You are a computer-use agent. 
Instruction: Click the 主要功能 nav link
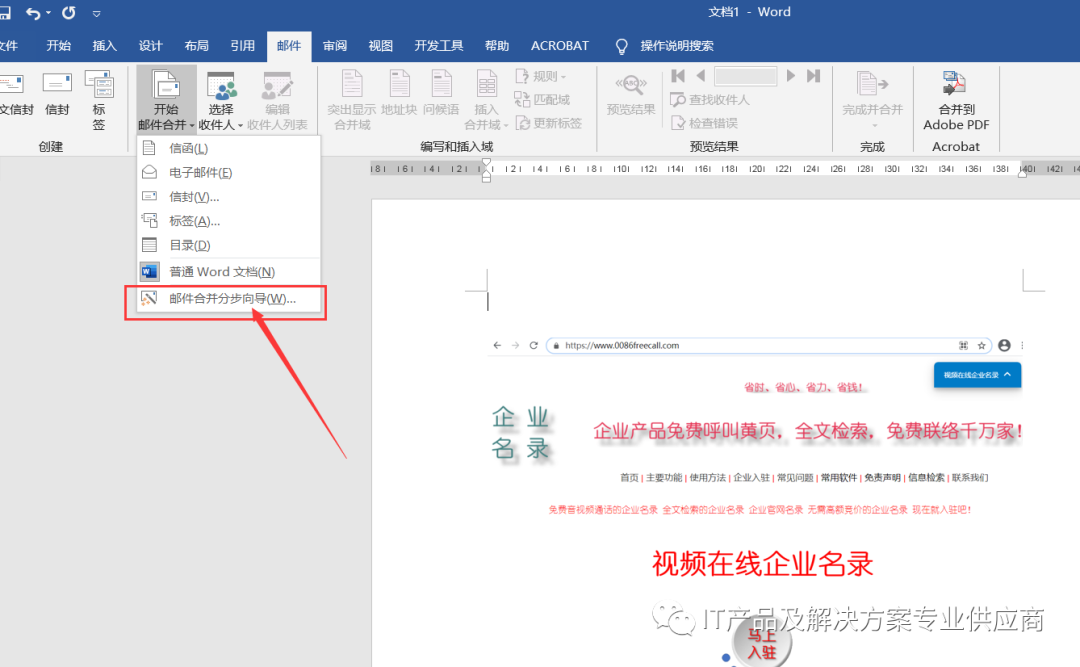point(663,477)
